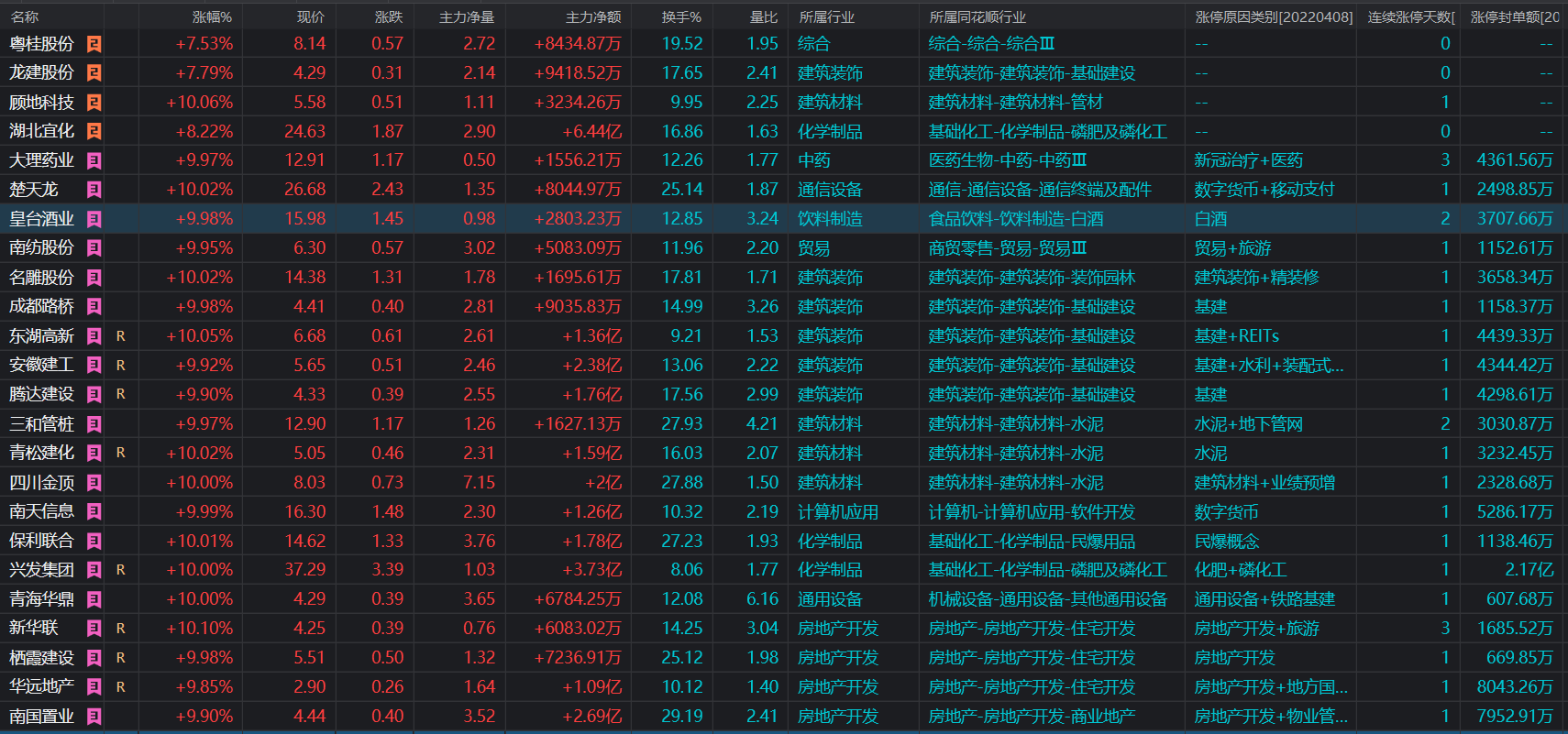
Task: Click the orange note icon beside 顾地科技
Action: 94,103
